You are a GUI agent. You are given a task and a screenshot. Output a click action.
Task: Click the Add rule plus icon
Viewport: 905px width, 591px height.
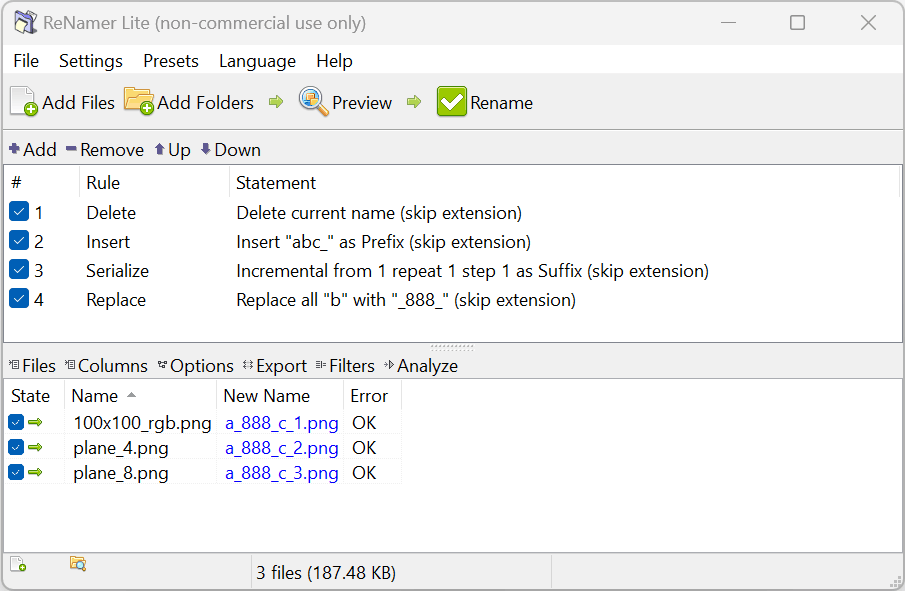tap(15, 150)
